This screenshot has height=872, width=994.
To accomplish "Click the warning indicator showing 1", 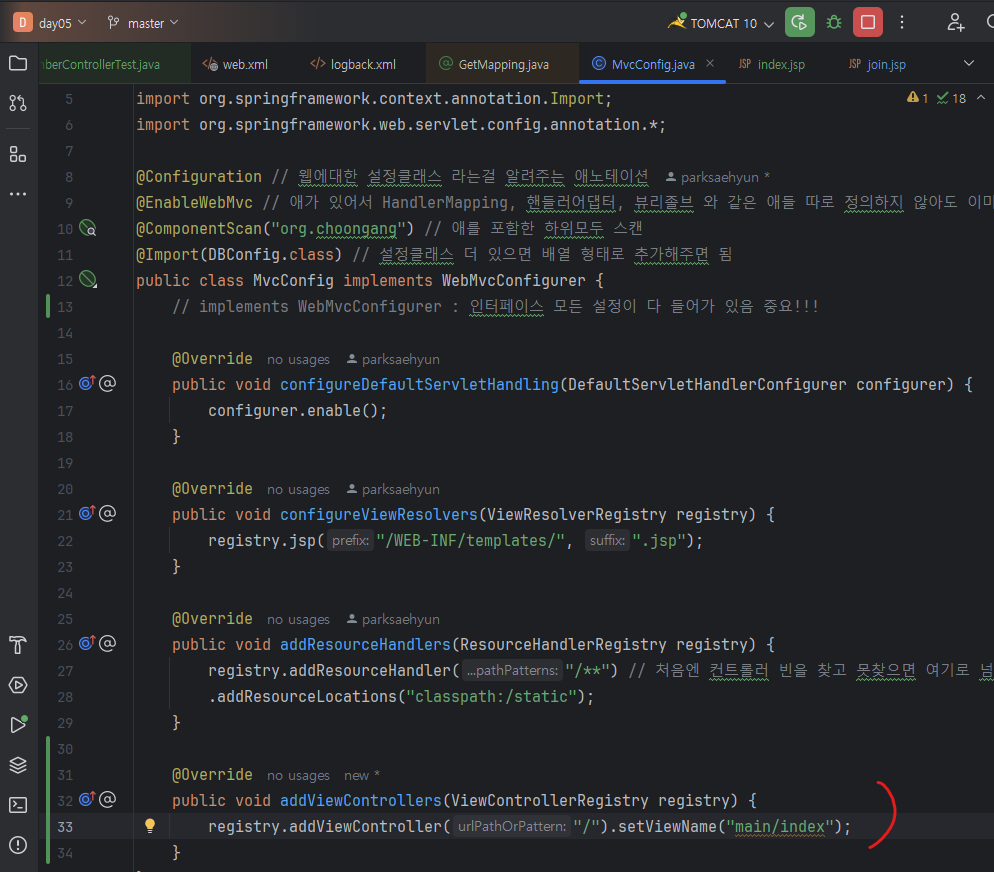I will tap(917, 98).
